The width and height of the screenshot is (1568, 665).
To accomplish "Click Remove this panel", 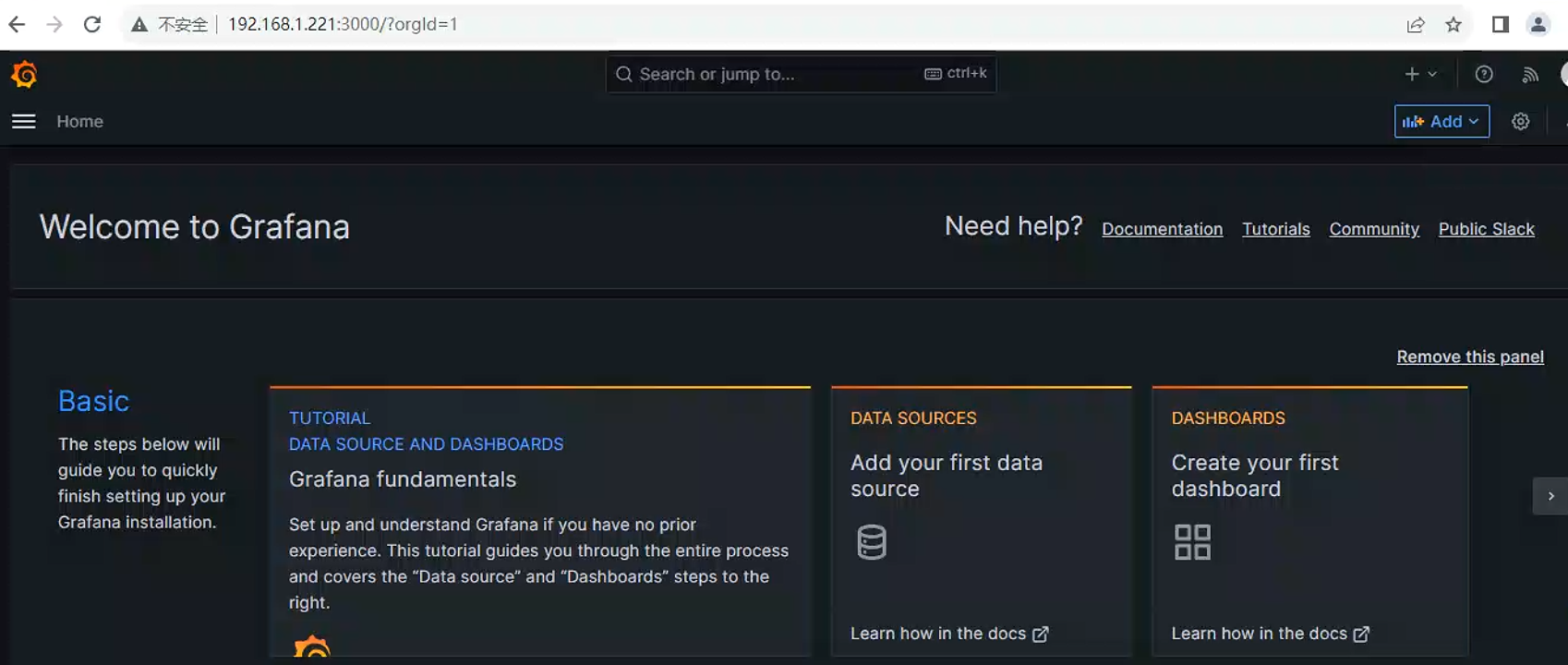I will click(x=1470, y=357).
